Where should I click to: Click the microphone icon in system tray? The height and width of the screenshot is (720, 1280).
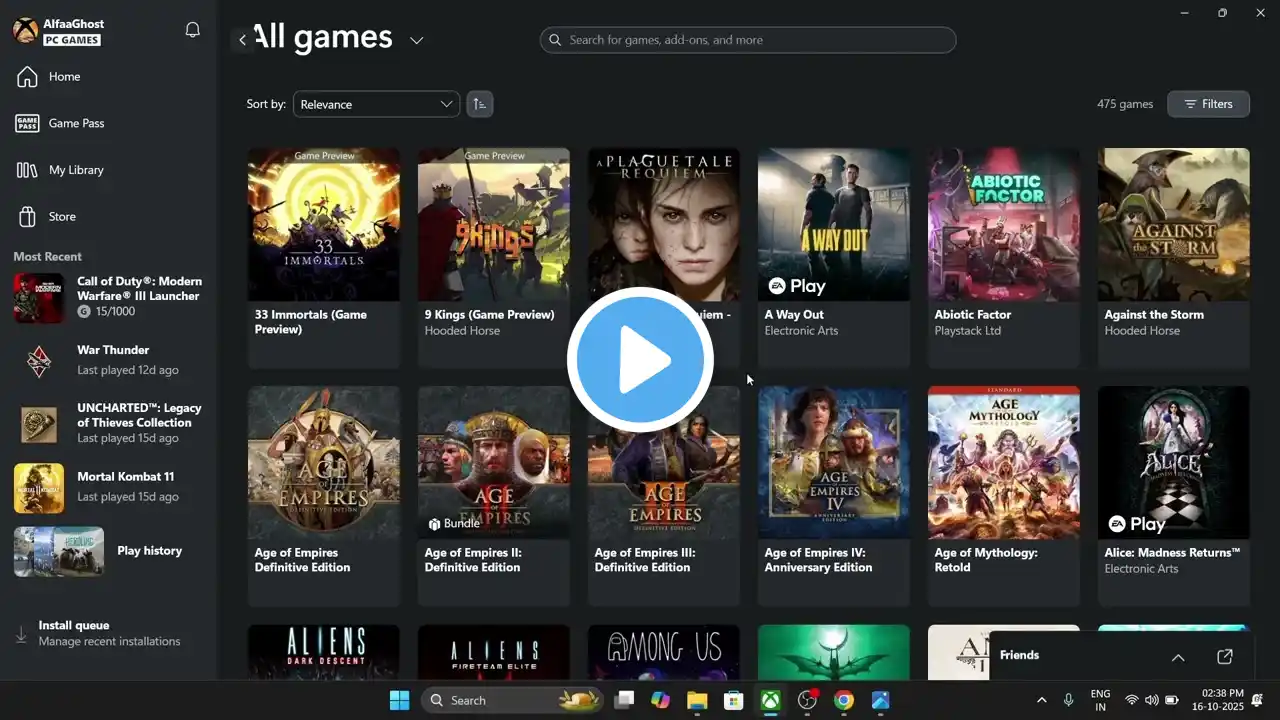tap(1069, 700)
